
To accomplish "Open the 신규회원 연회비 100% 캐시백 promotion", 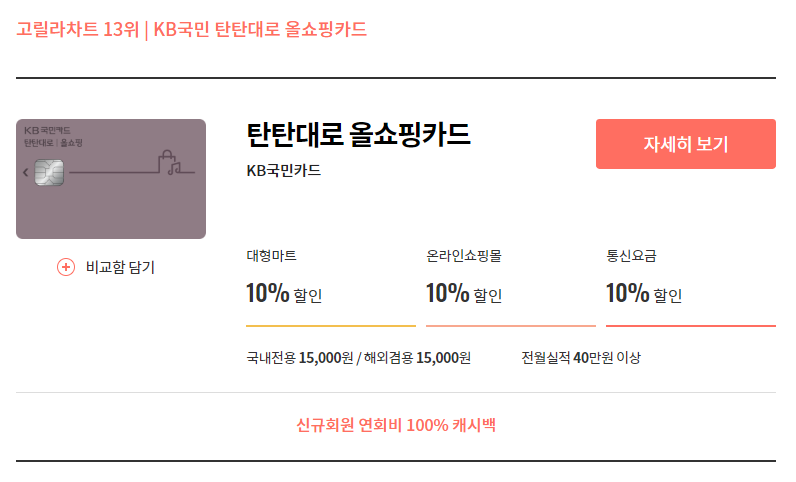I will pos(396,425).
